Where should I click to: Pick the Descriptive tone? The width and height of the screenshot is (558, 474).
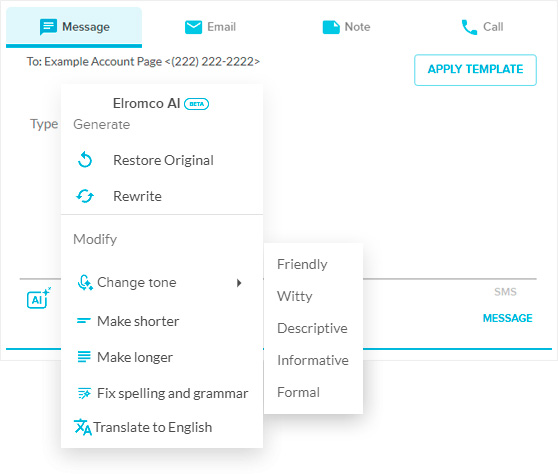[x=313, y=328]
